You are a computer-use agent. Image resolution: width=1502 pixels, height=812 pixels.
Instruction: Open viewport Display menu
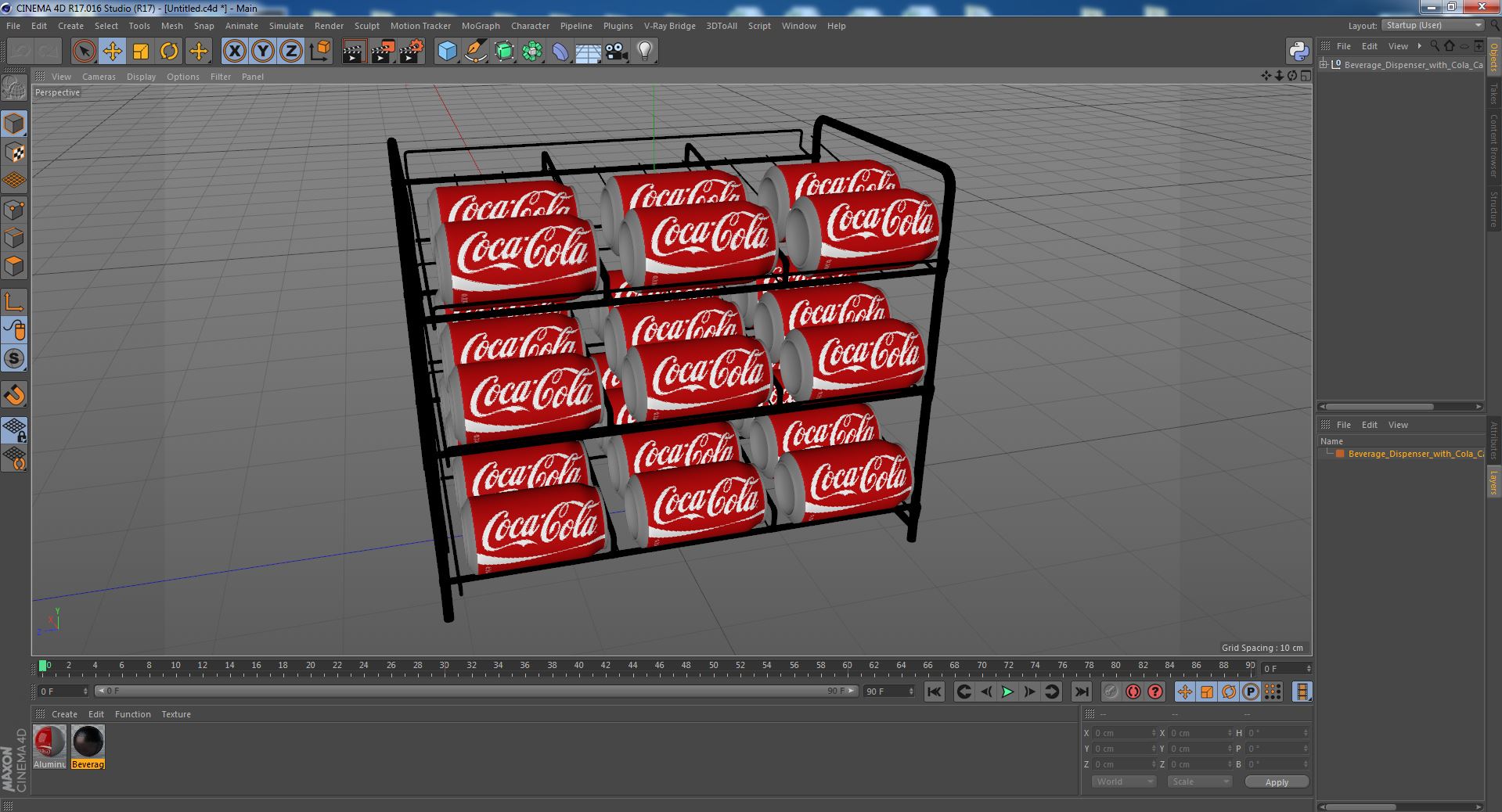[x=141, y=77]
